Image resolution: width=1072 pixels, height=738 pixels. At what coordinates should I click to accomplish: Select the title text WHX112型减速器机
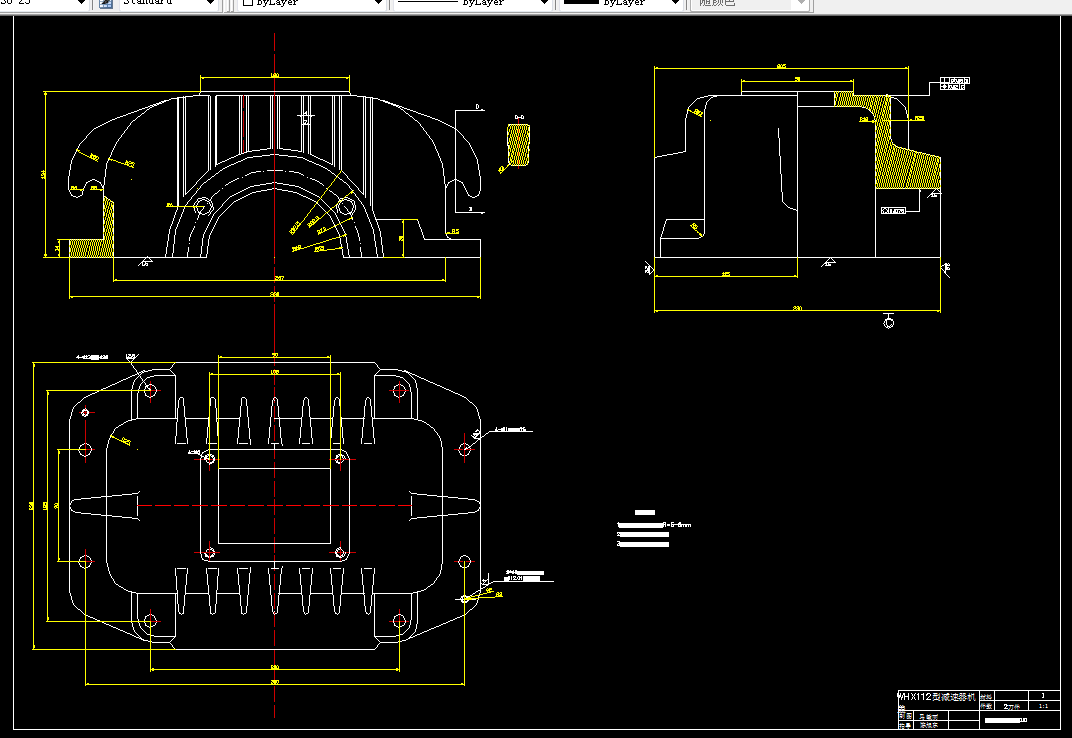click(x=936, y=697)
